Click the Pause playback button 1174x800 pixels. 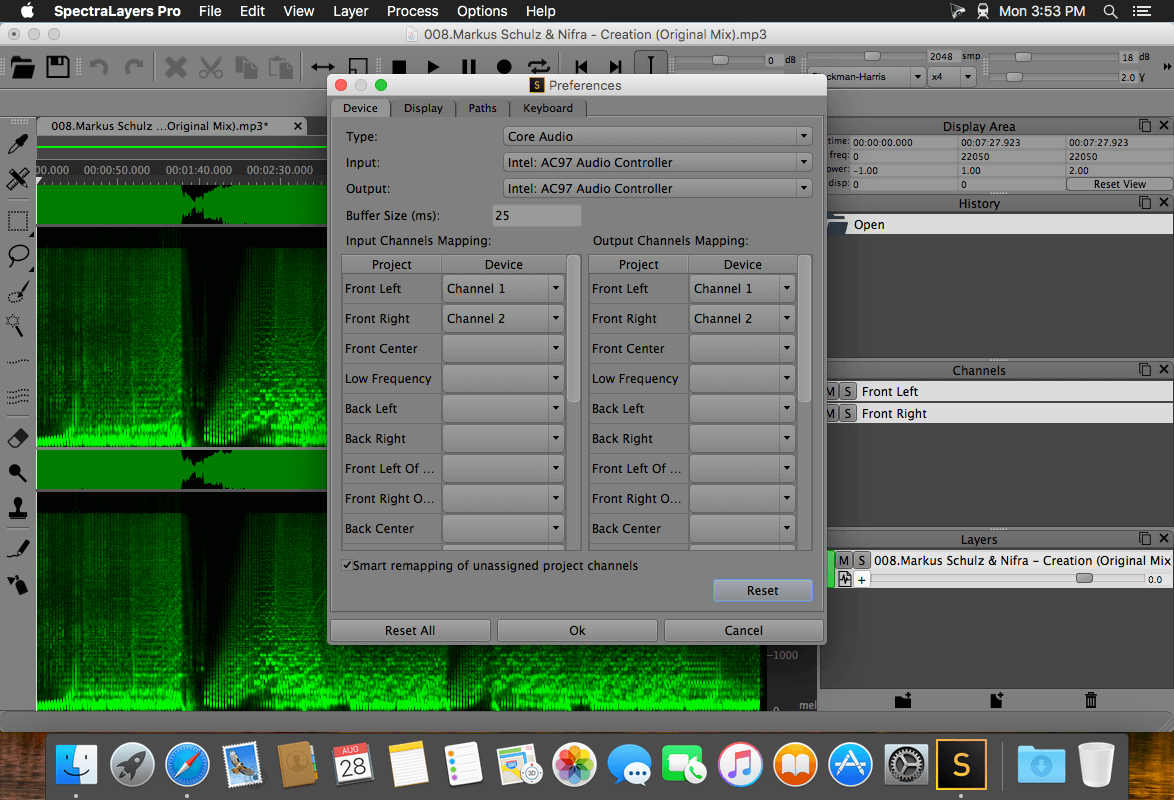(x=469, y=67)
